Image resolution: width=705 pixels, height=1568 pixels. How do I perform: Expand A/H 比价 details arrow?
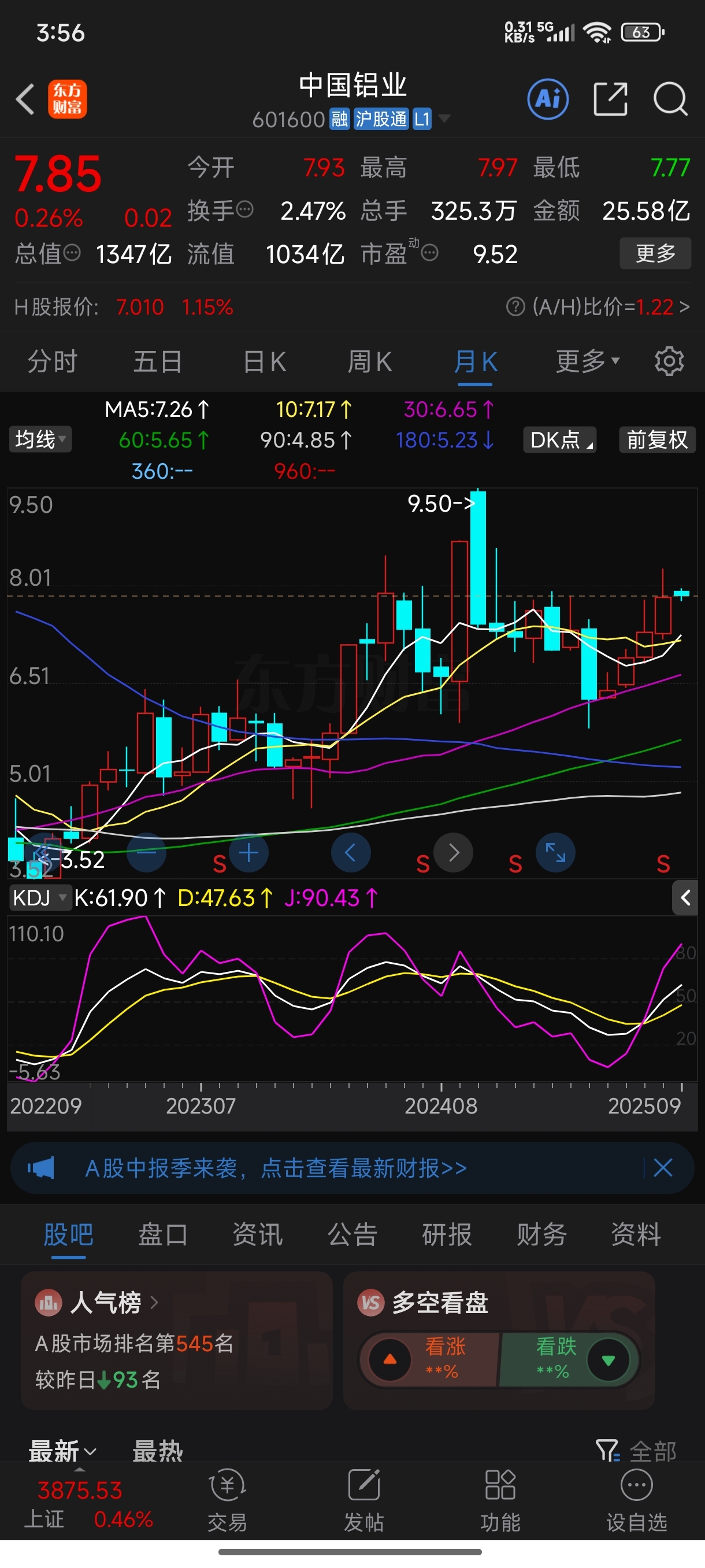685,306
